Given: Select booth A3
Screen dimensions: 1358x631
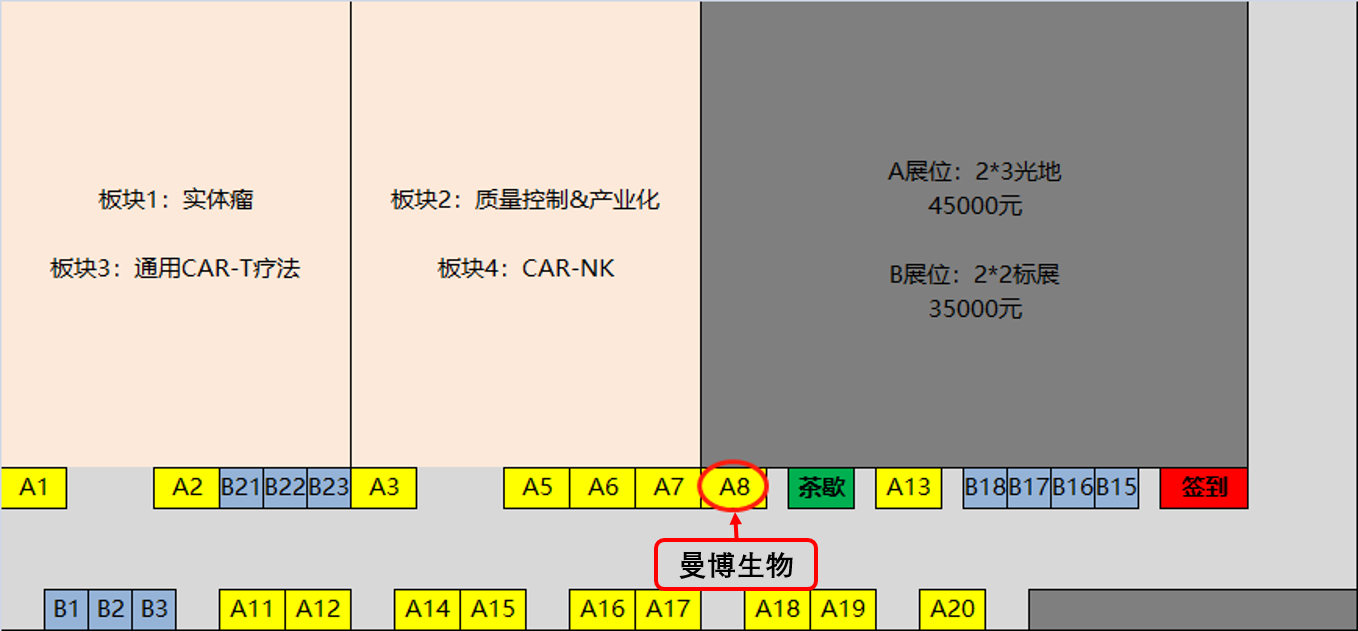Looking at the screenshot, I should tap(384, 488).
